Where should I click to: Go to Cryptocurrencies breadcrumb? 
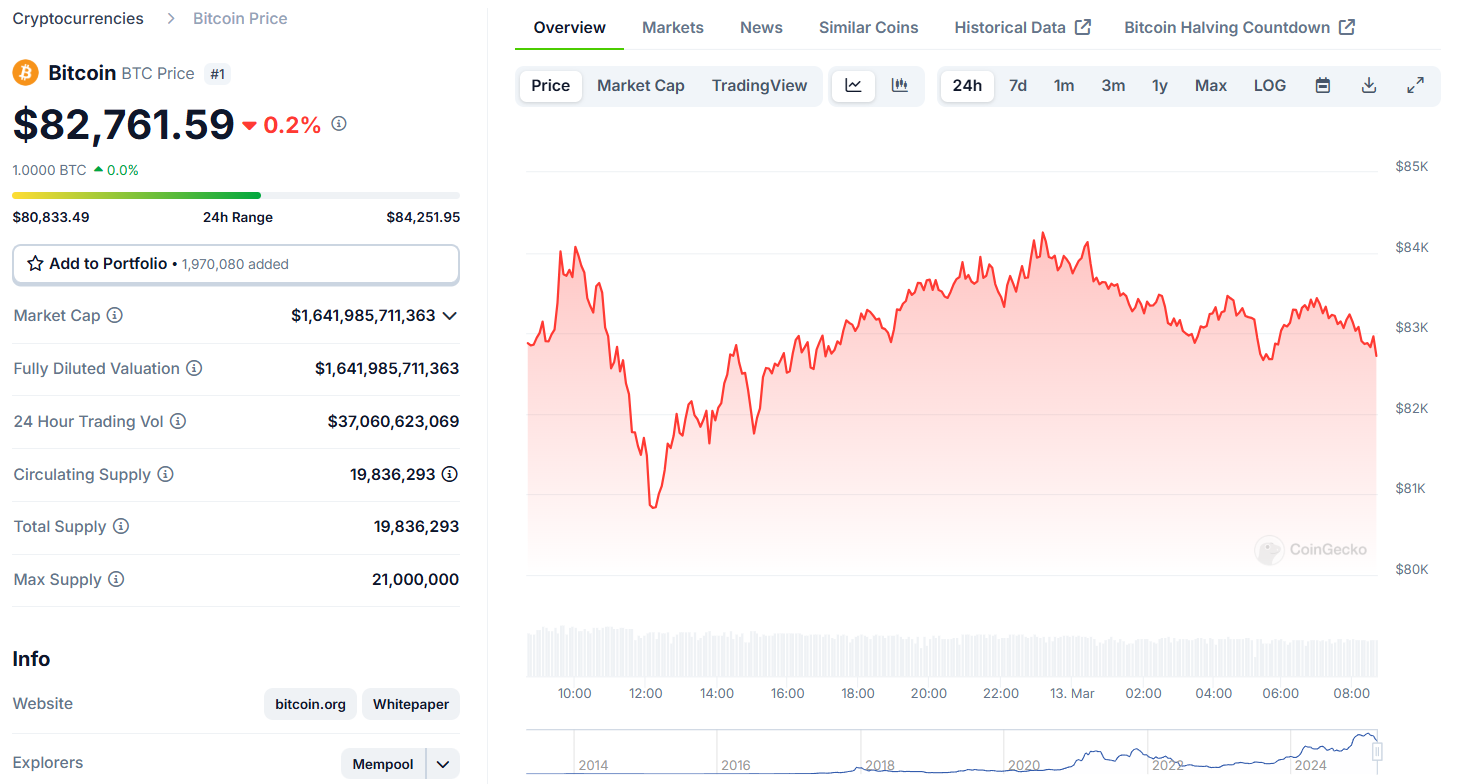click(x=78, y=19)
